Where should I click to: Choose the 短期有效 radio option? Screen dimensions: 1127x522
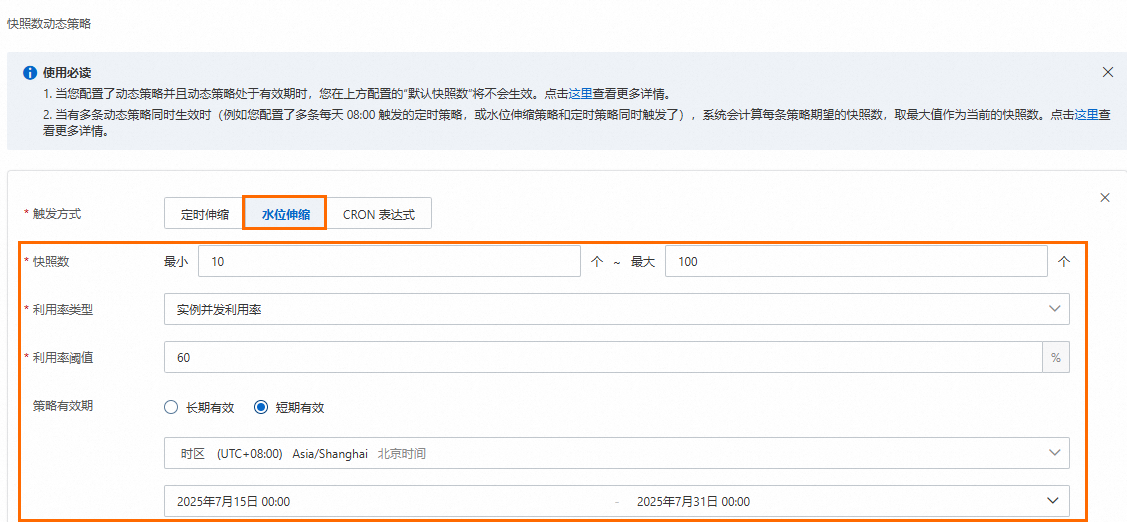(290, 407)
